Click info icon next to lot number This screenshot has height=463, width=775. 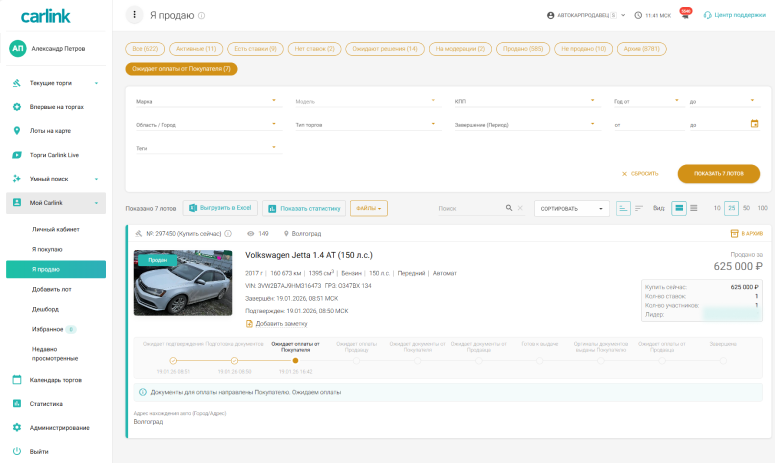click(x=228, y=233)
